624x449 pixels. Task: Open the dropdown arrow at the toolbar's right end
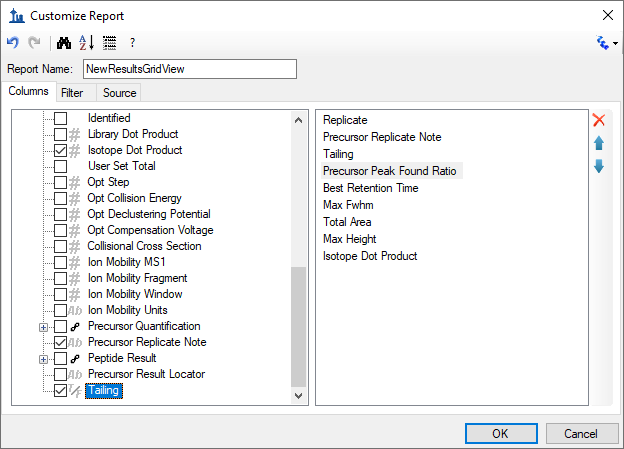[x=615, y=43]
